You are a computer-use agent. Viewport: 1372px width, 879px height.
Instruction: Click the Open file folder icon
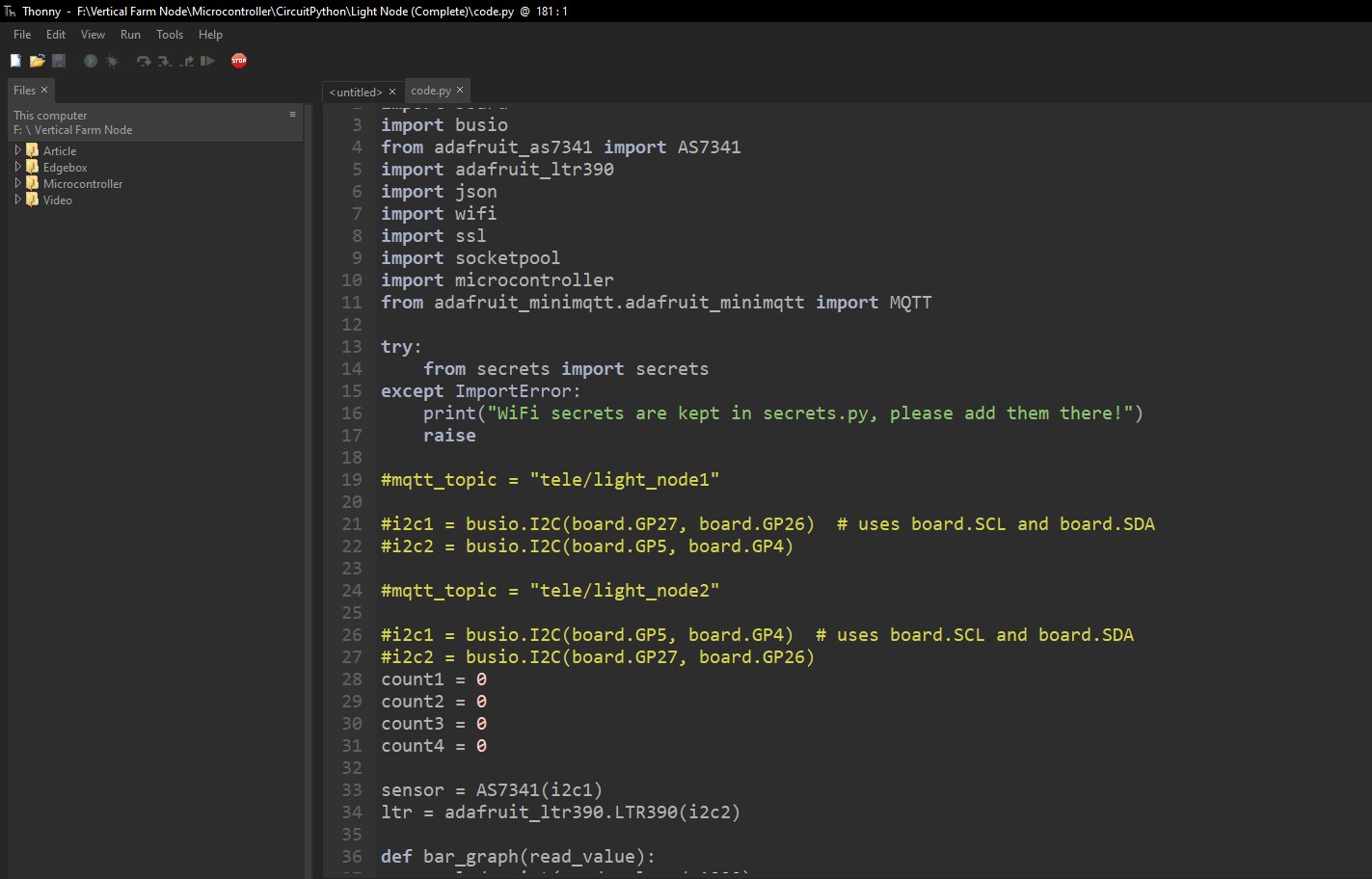37,61
